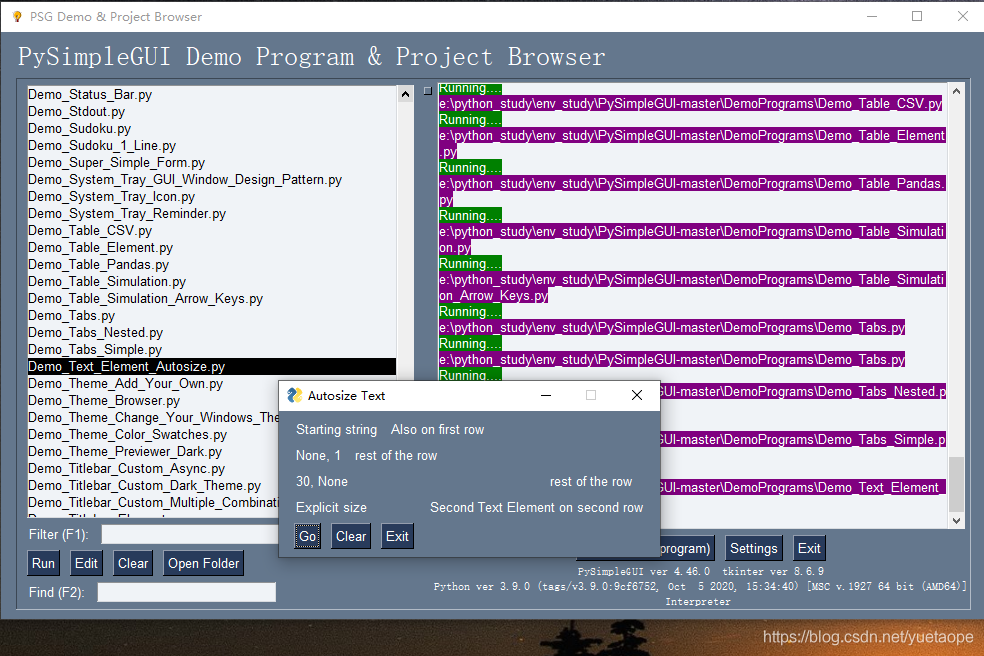The height and width of the screenshot is (656, 984).
Task: Select Demo_Titlebar_Custom_Dark_Theme.py
Action: 151,485
